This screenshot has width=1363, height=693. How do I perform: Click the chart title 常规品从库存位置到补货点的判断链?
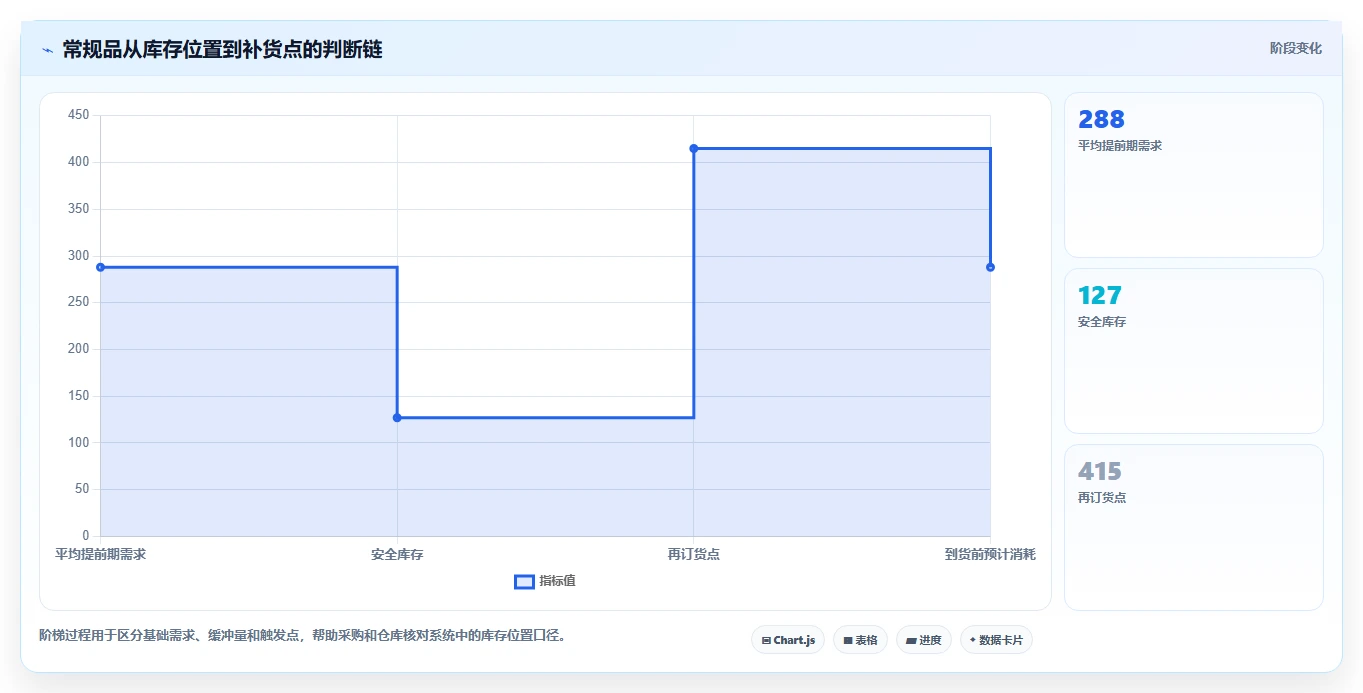coord(222,49)
